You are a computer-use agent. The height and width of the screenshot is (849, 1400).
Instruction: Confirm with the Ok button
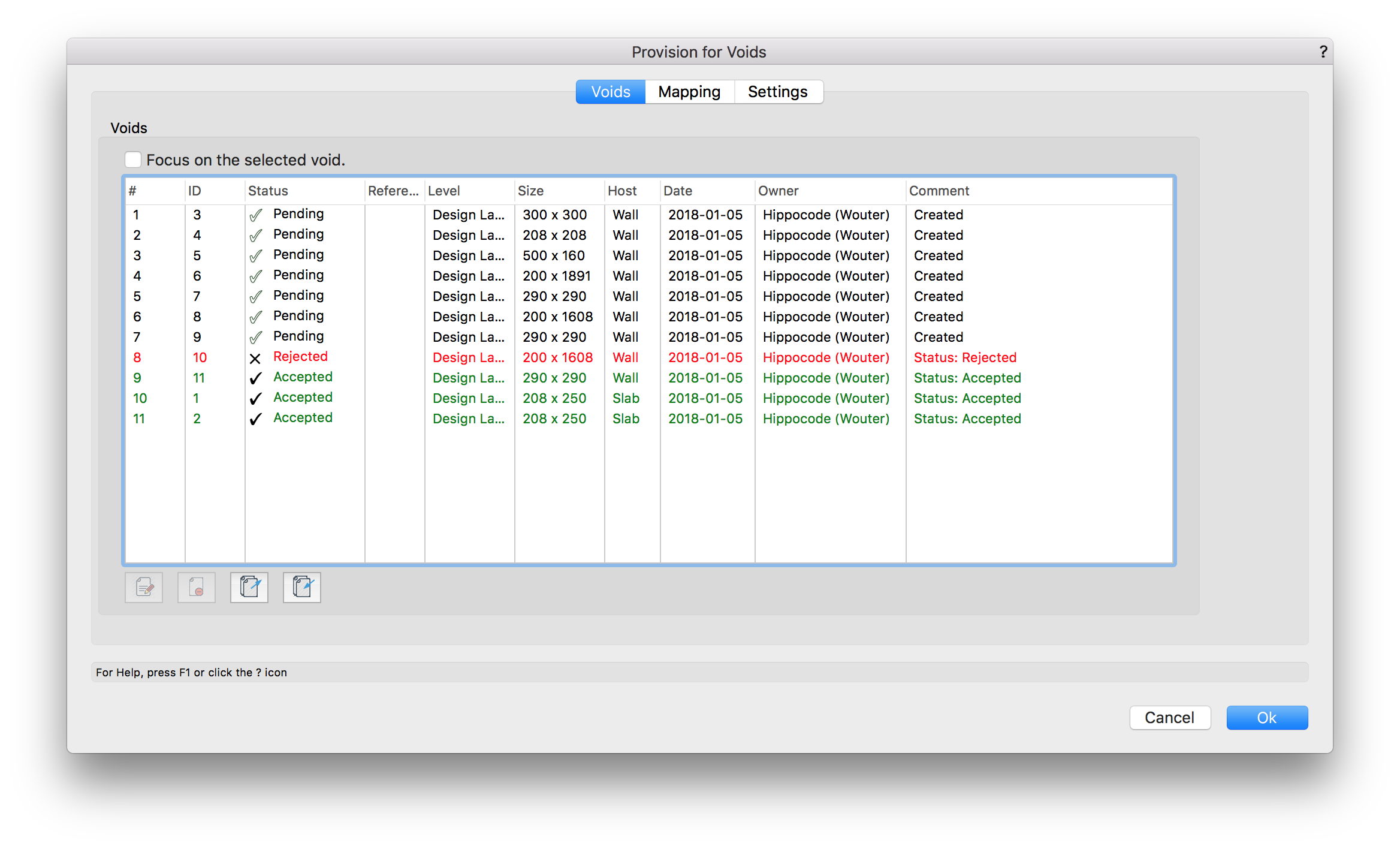click(1266, 718)
